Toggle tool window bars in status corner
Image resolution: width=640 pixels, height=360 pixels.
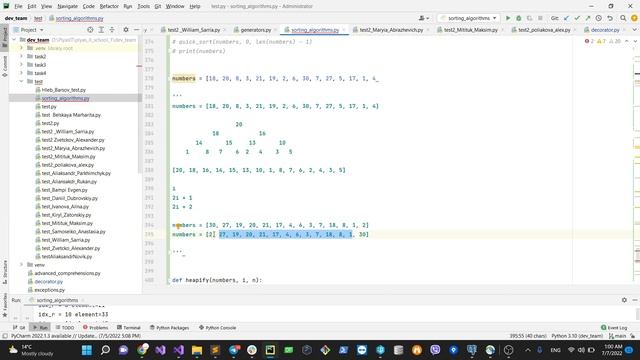coord(4,336)
